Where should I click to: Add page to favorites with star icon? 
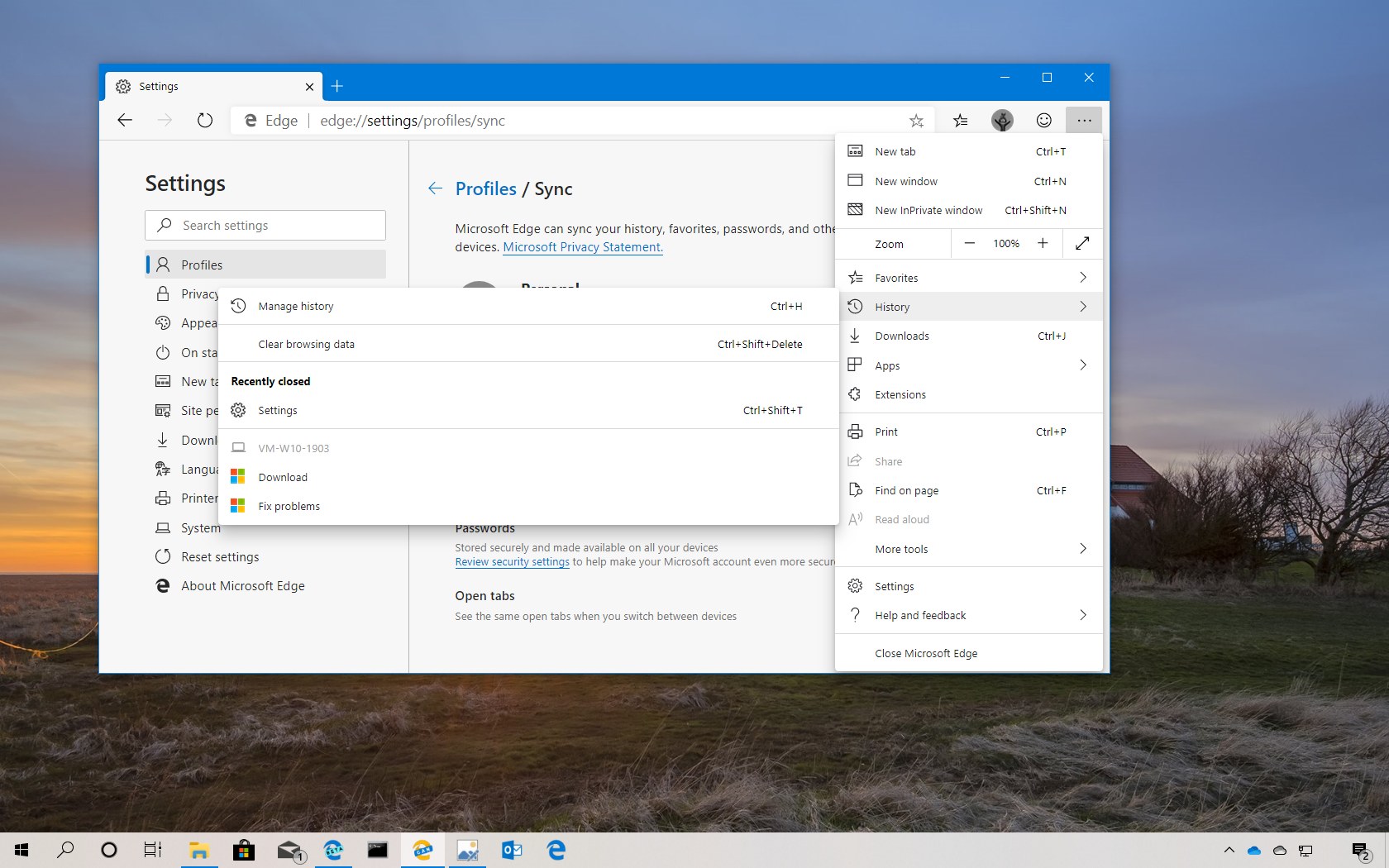(x=916, y=120)
